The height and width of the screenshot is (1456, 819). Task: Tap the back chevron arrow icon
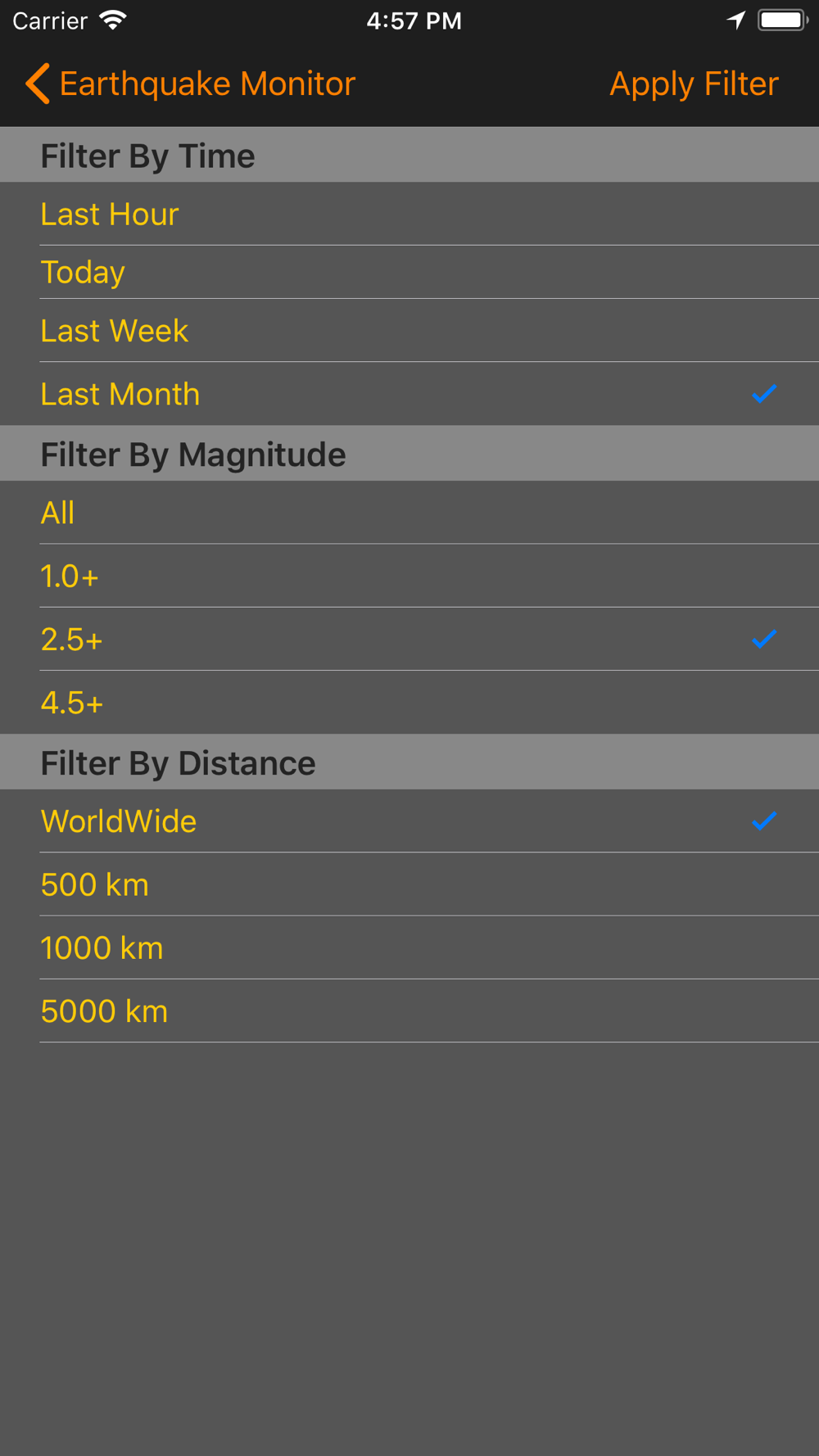pos(38,84)
